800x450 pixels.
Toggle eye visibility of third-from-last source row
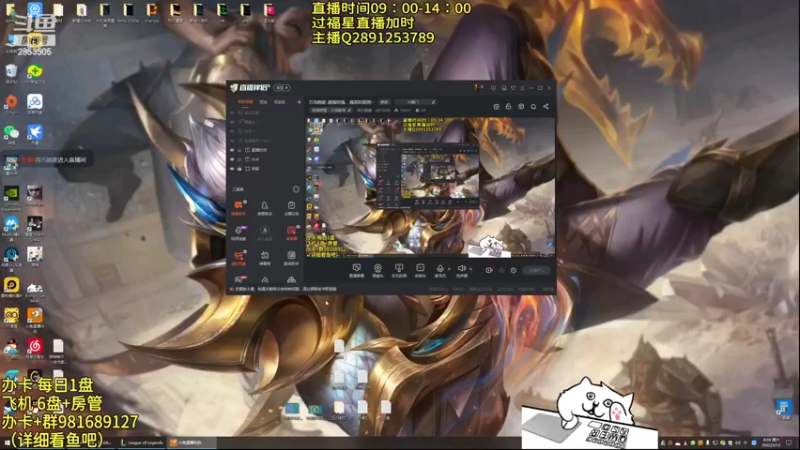tap(232, 150)
